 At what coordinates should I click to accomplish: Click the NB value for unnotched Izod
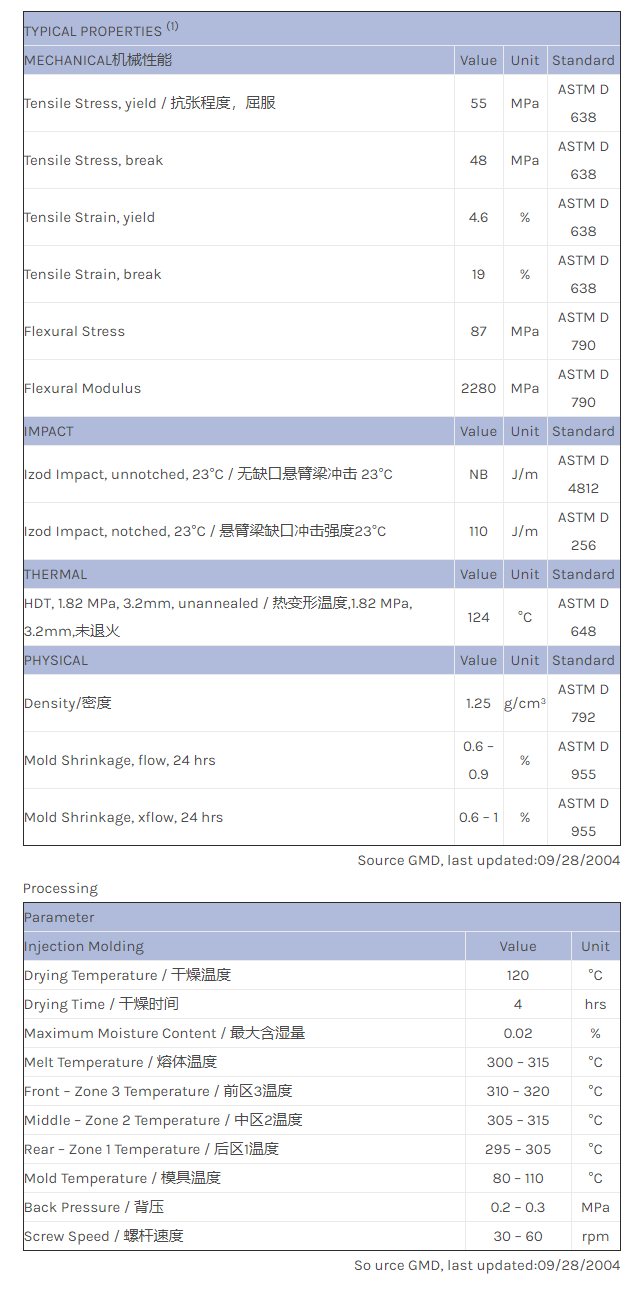pos(478,474)
